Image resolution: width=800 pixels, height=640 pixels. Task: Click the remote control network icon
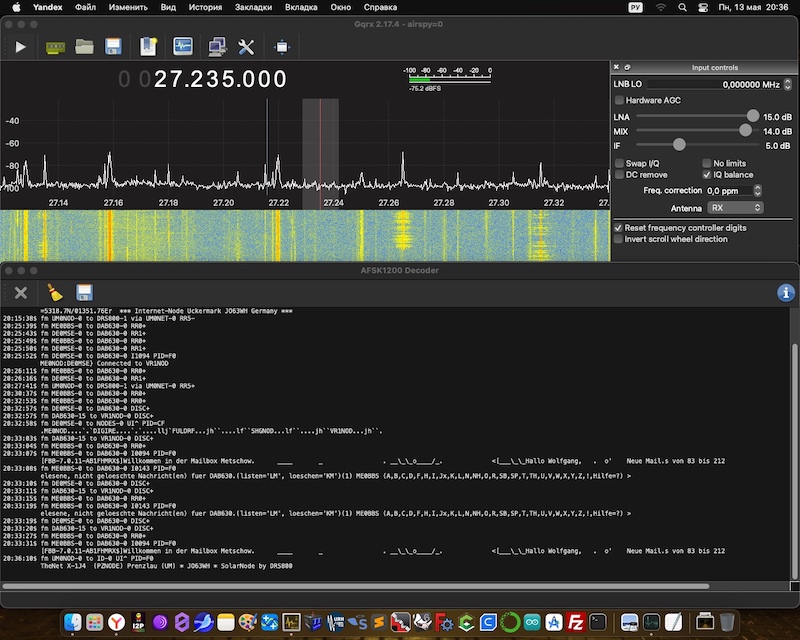(x=216, y=46)
